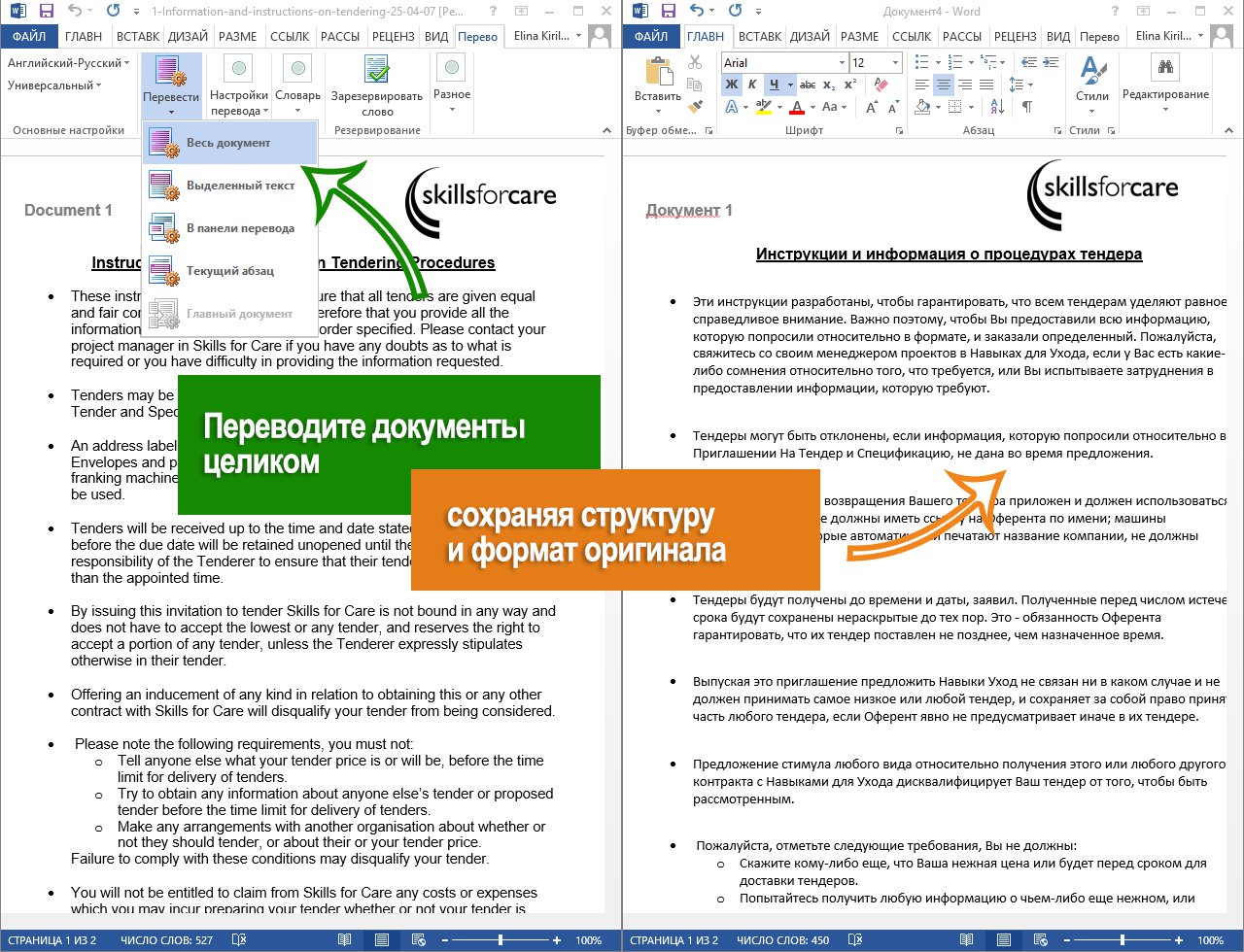Open РЕЦЕНЗ tab in right window
Screen dimensions: 1244x952
point(1016,37)
